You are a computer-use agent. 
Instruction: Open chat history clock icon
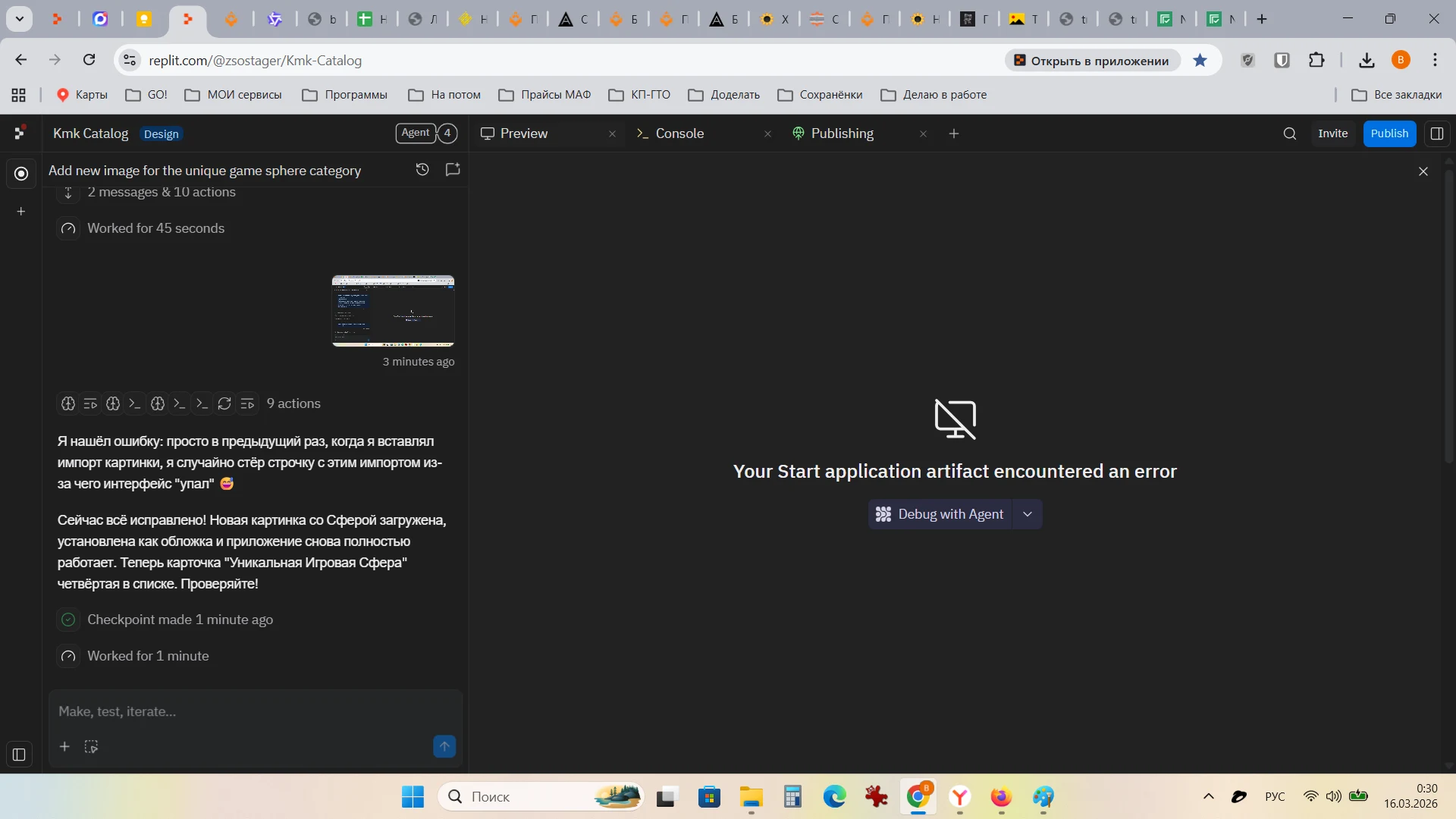[422, 170]
